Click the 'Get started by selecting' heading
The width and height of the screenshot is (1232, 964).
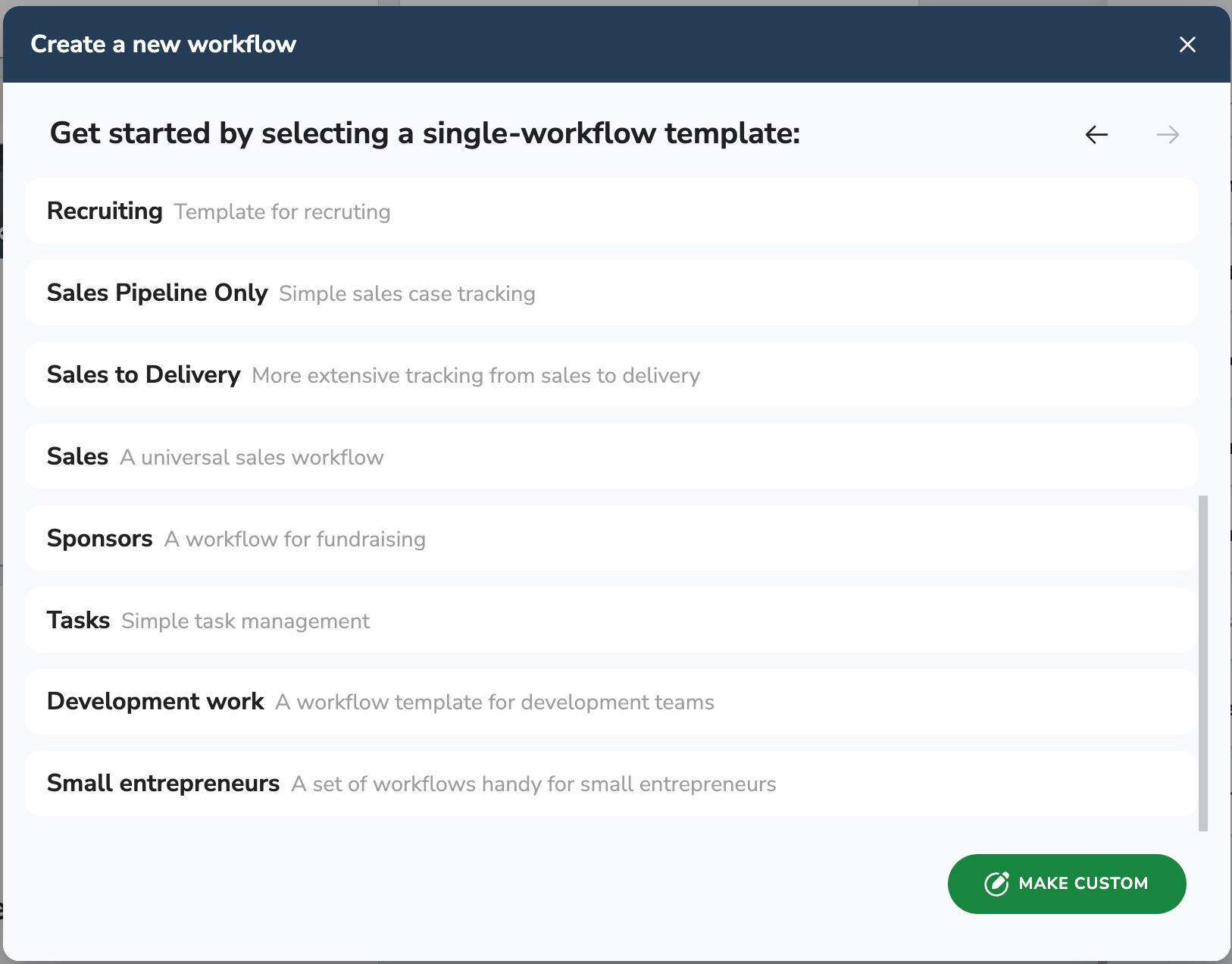click(424, 133)
